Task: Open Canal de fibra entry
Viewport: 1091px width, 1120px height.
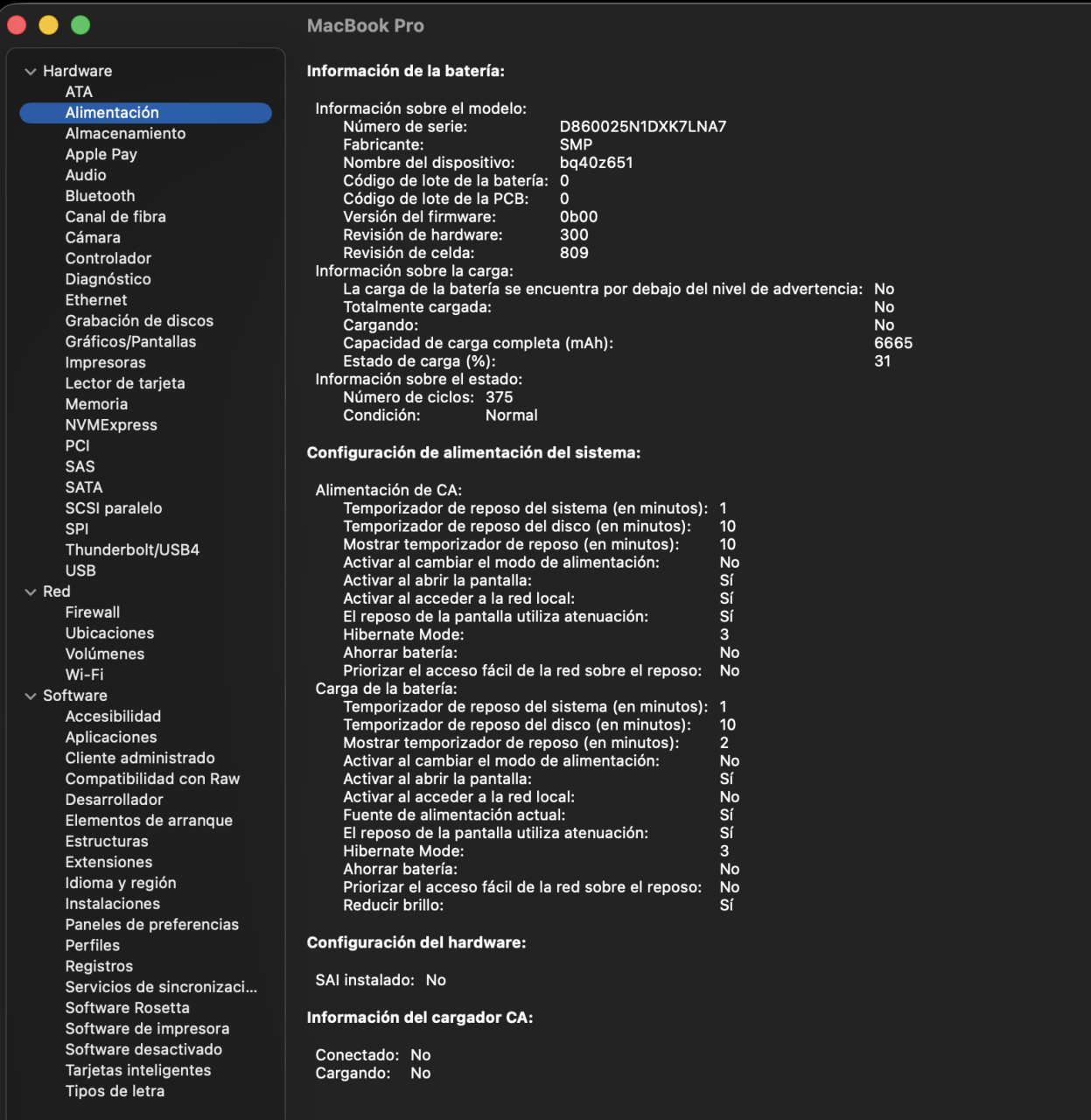Action: click(115, 217)
